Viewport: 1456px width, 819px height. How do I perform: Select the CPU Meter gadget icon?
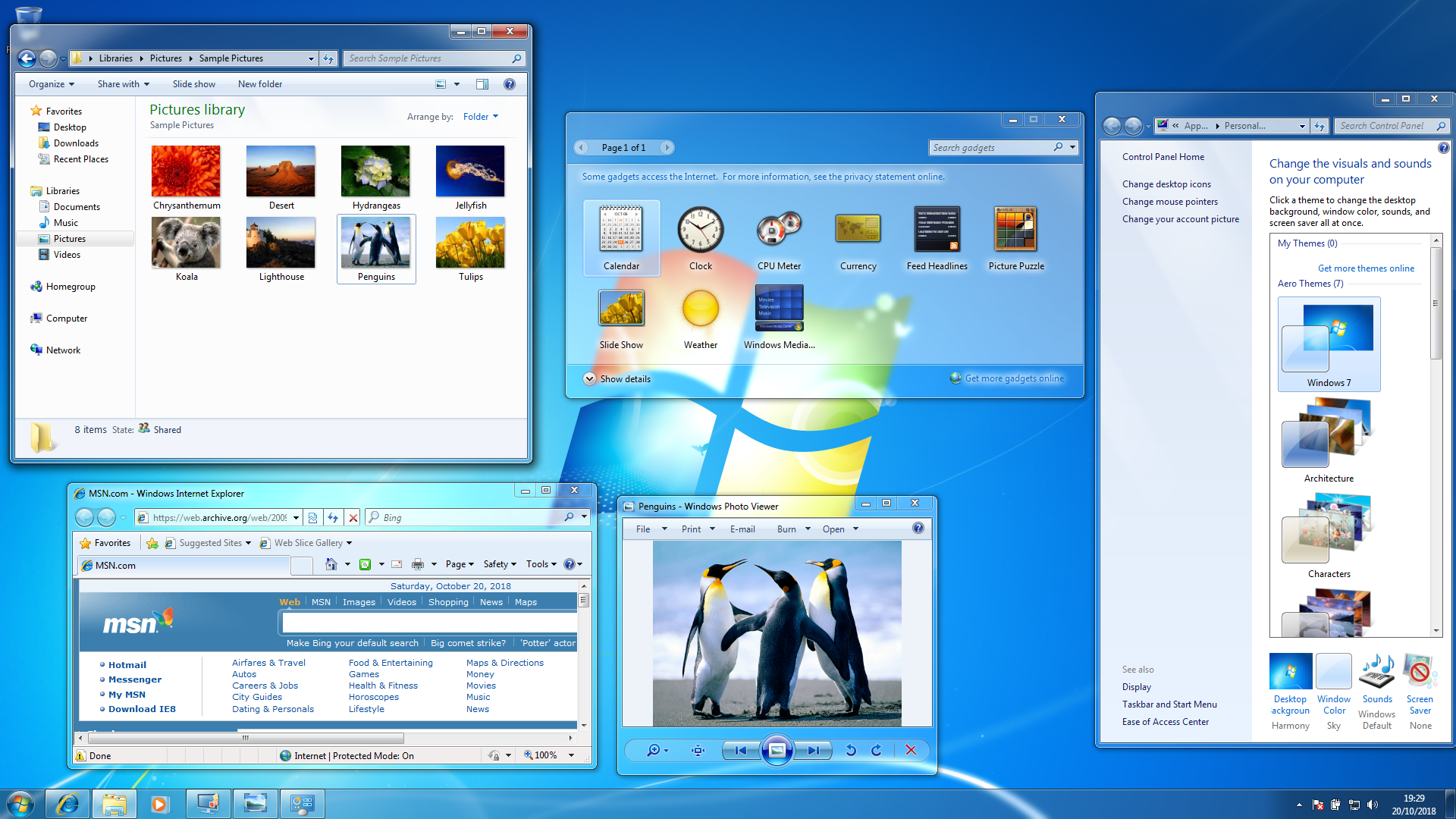point(779,231)
